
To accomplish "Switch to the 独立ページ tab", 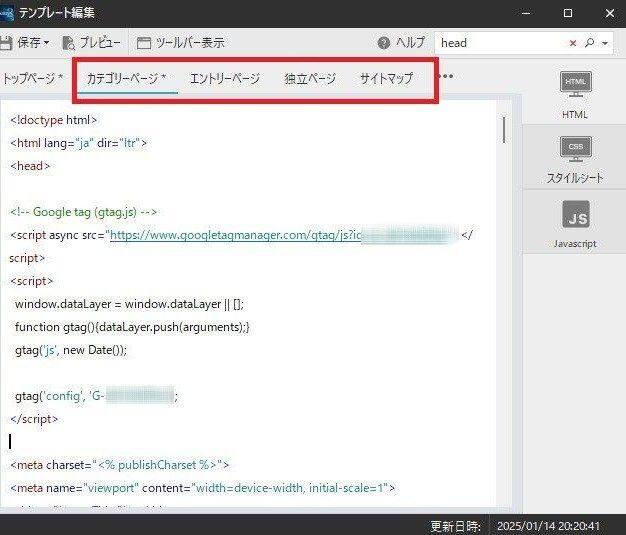I will tap(310, 79).
